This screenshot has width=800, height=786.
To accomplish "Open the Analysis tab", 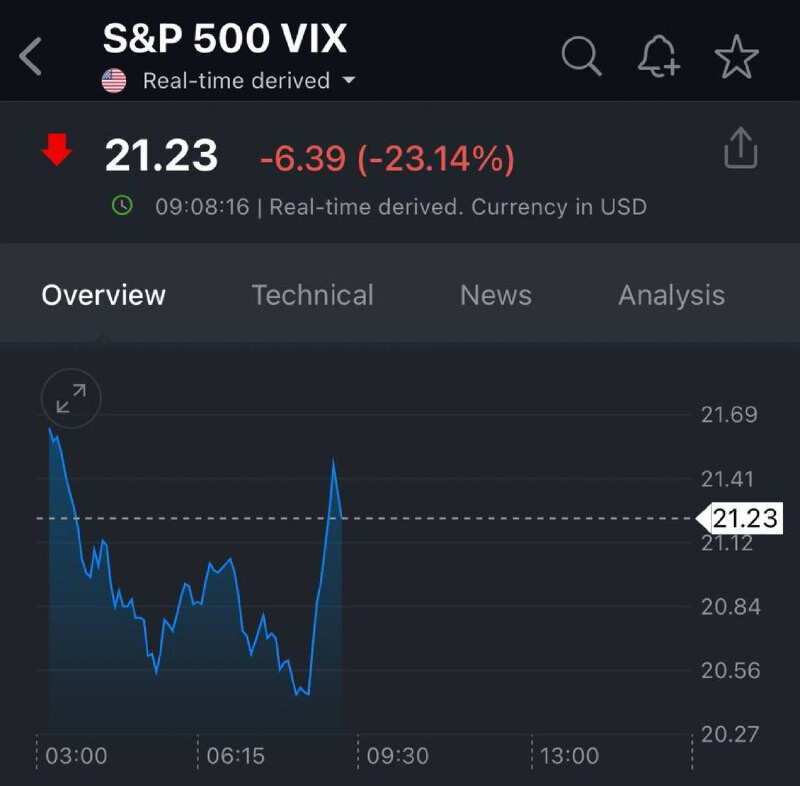I will tap(671, 295).
